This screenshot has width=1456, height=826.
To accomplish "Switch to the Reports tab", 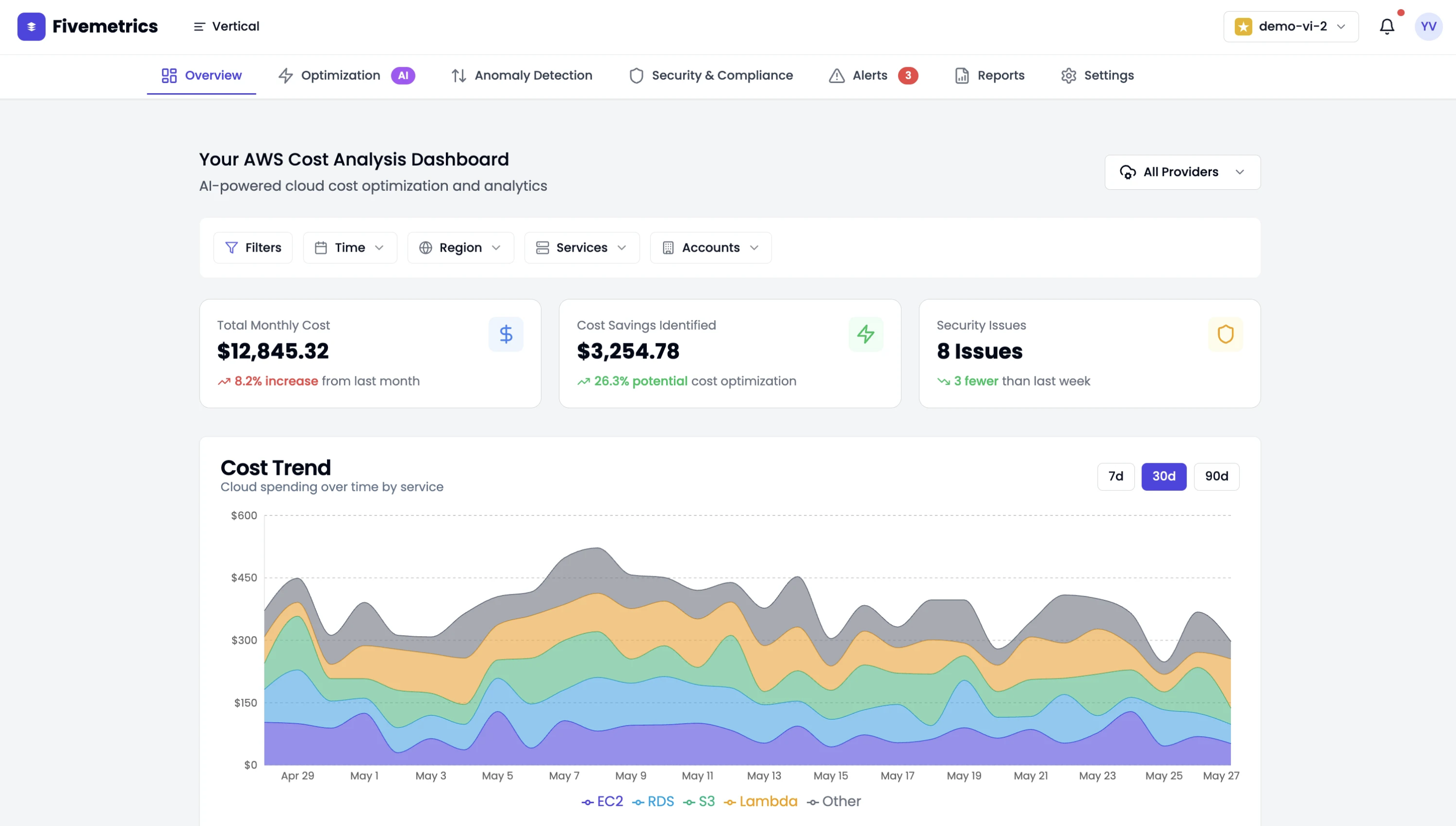I will [x=989, y=75].
